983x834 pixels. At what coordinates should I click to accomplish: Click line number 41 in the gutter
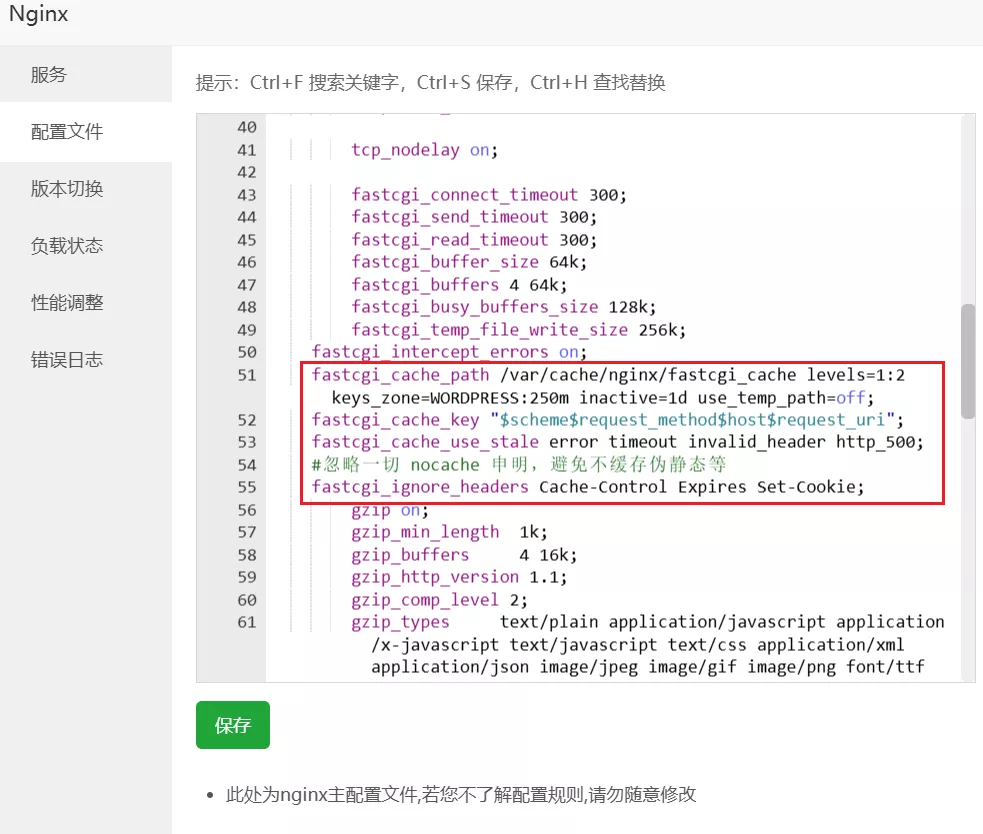(x=246, y=150)
